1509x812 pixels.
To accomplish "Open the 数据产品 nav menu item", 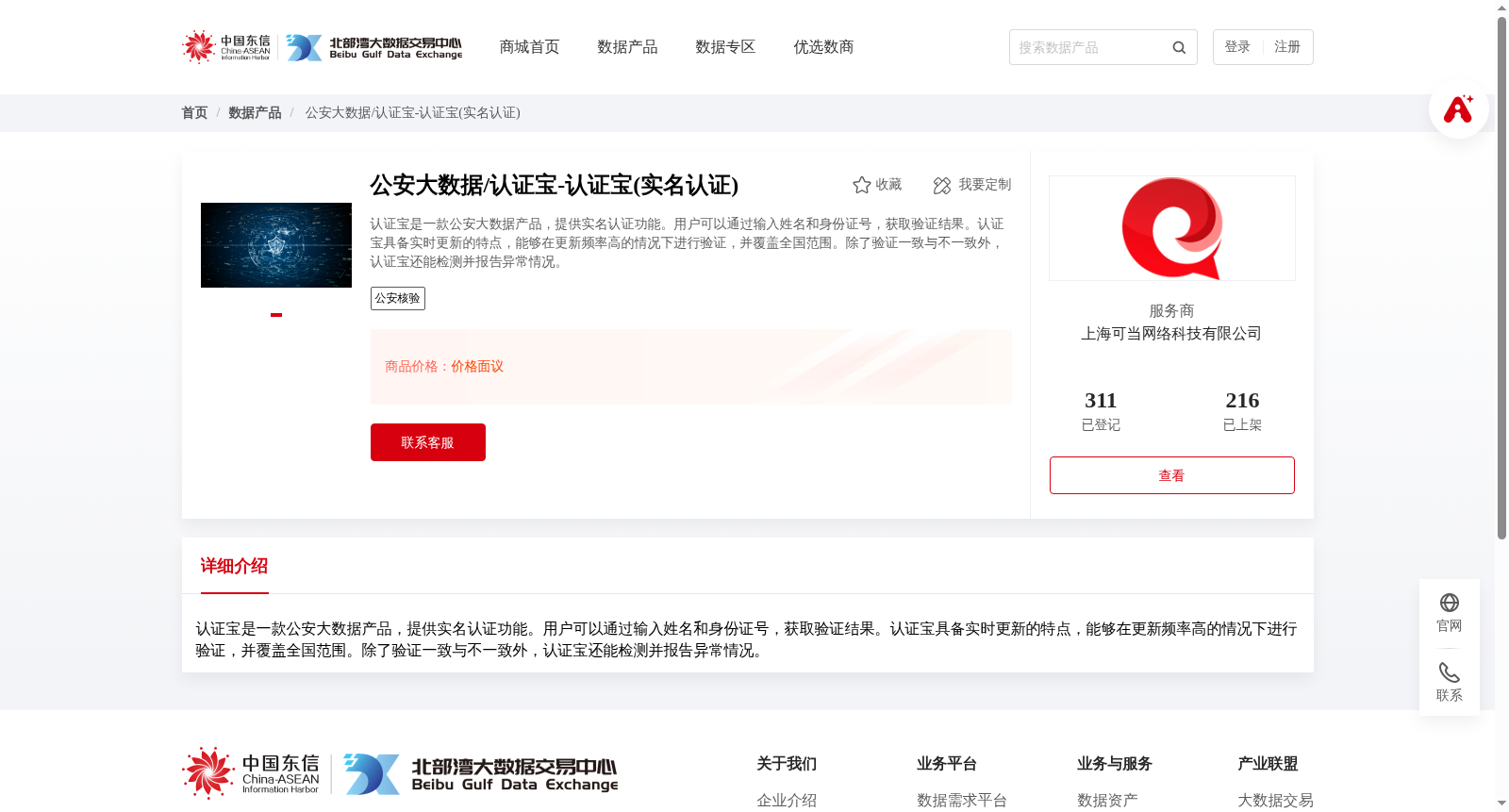I will click(627, 47).
